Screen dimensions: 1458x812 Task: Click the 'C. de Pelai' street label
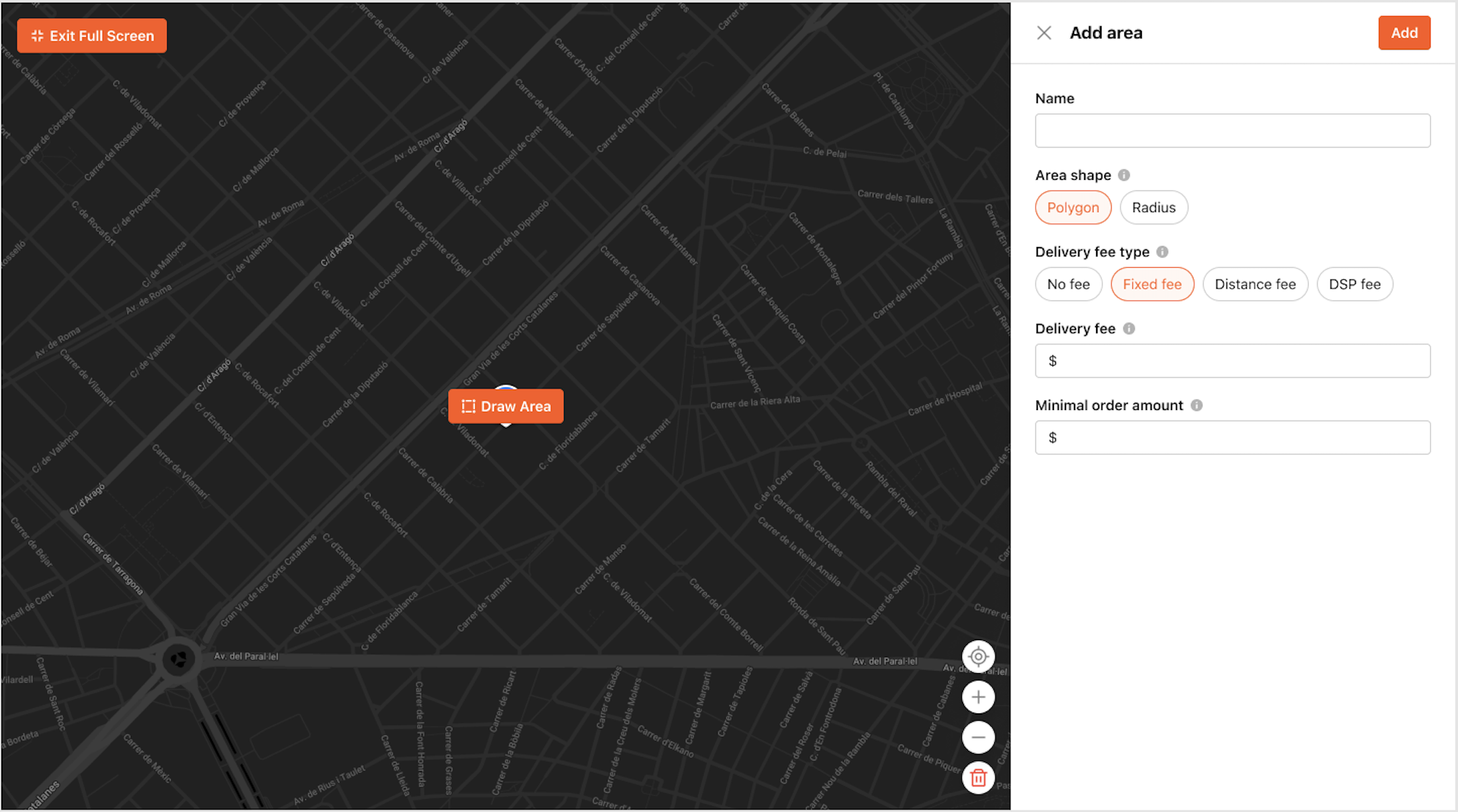click(824, 152)
